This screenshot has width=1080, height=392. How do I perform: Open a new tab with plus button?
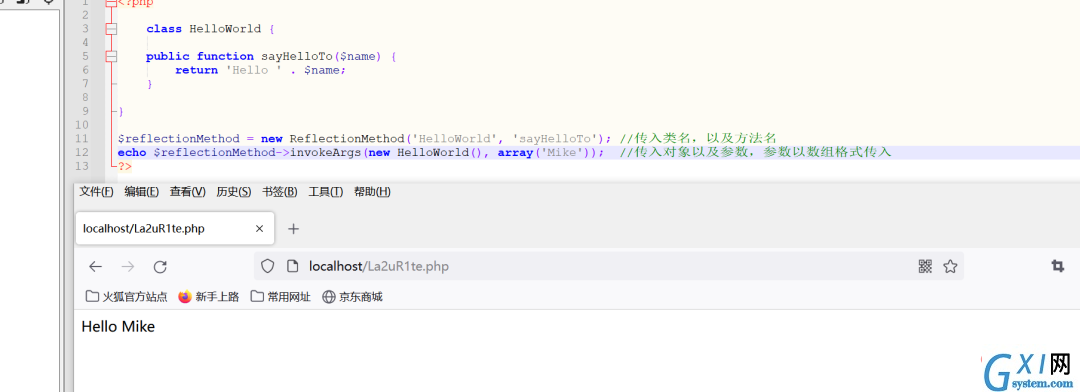pos(293,229)
